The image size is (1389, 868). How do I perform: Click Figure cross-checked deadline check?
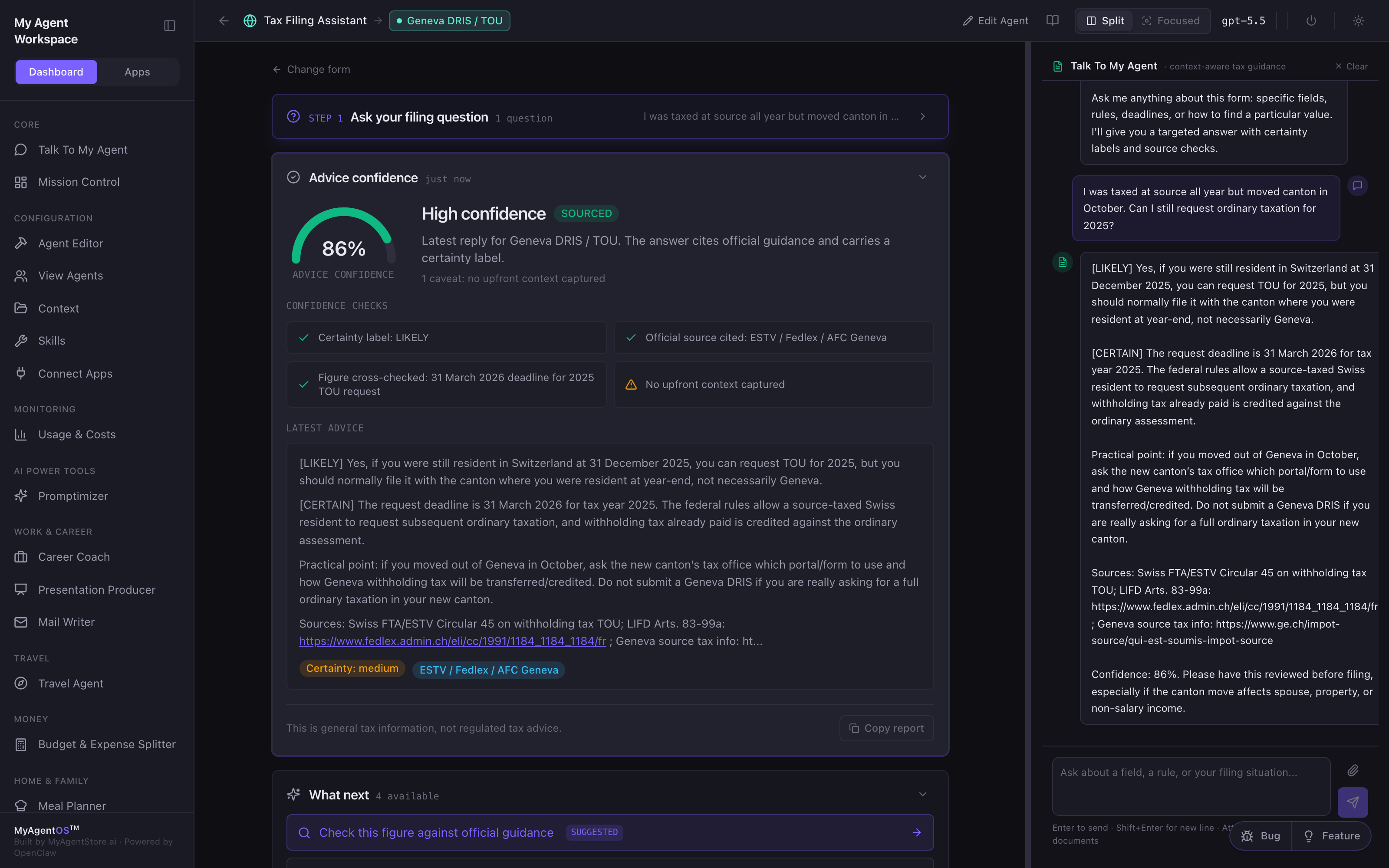(x=446, y=385)
